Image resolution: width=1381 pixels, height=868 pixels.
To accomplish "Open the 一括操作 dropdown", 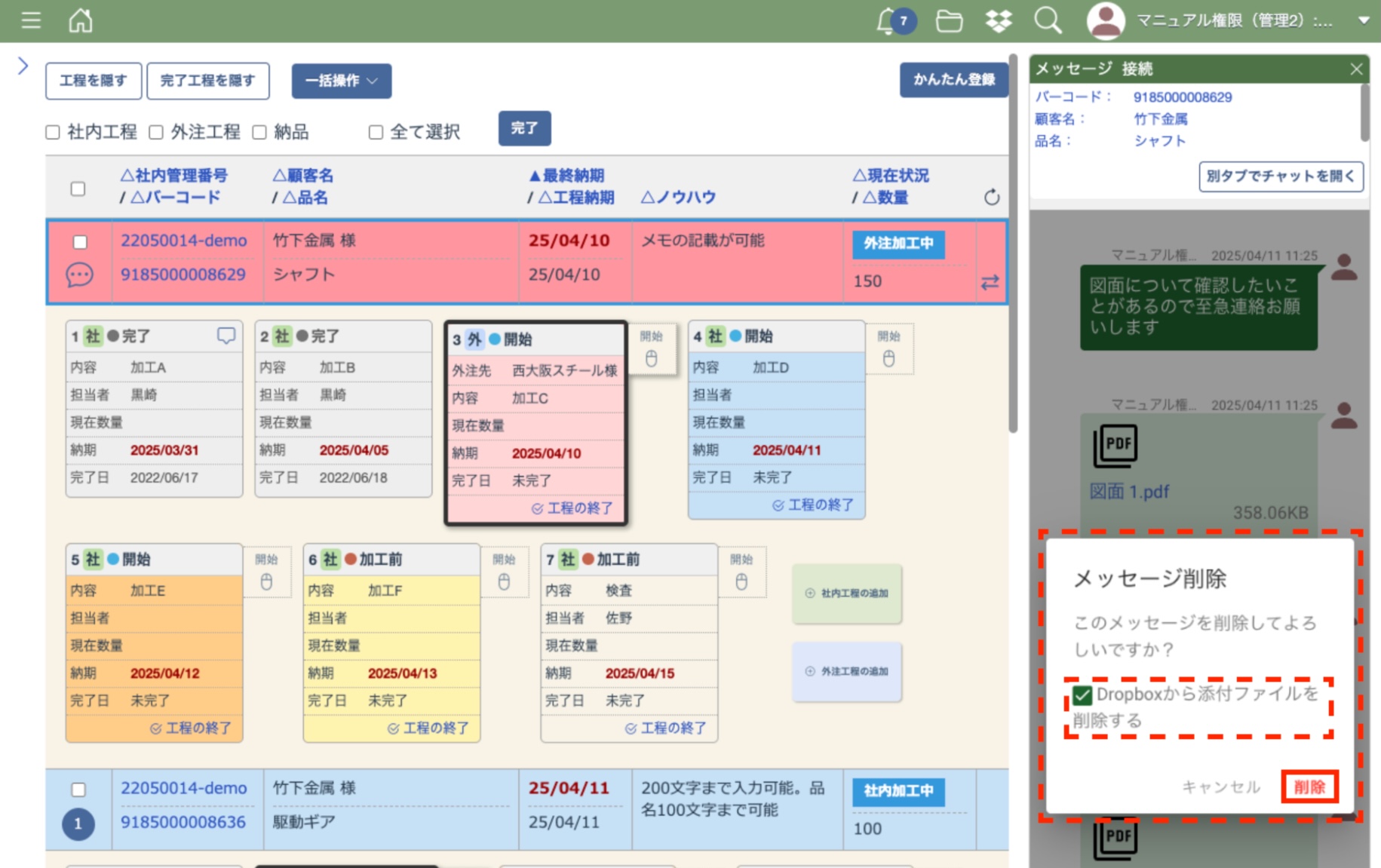I will 341,81.
